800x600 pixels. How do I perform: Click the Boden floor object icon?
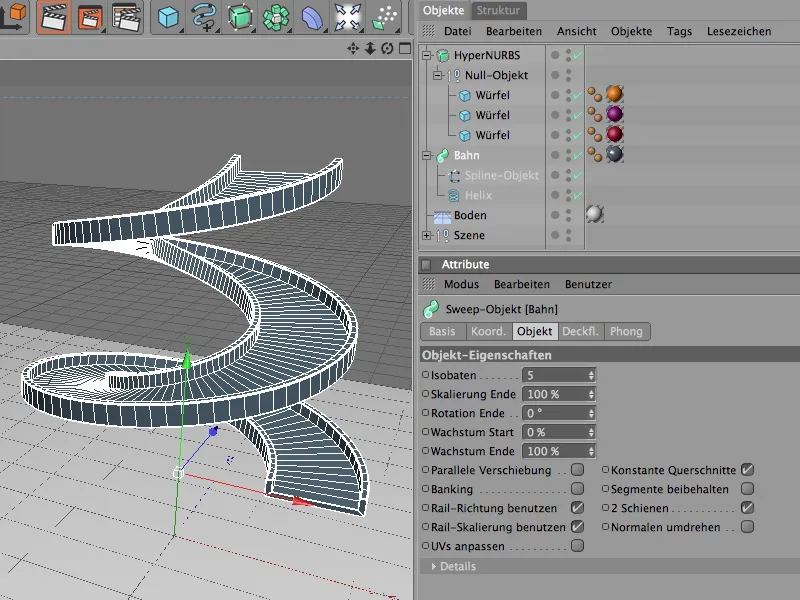[442, 216]
